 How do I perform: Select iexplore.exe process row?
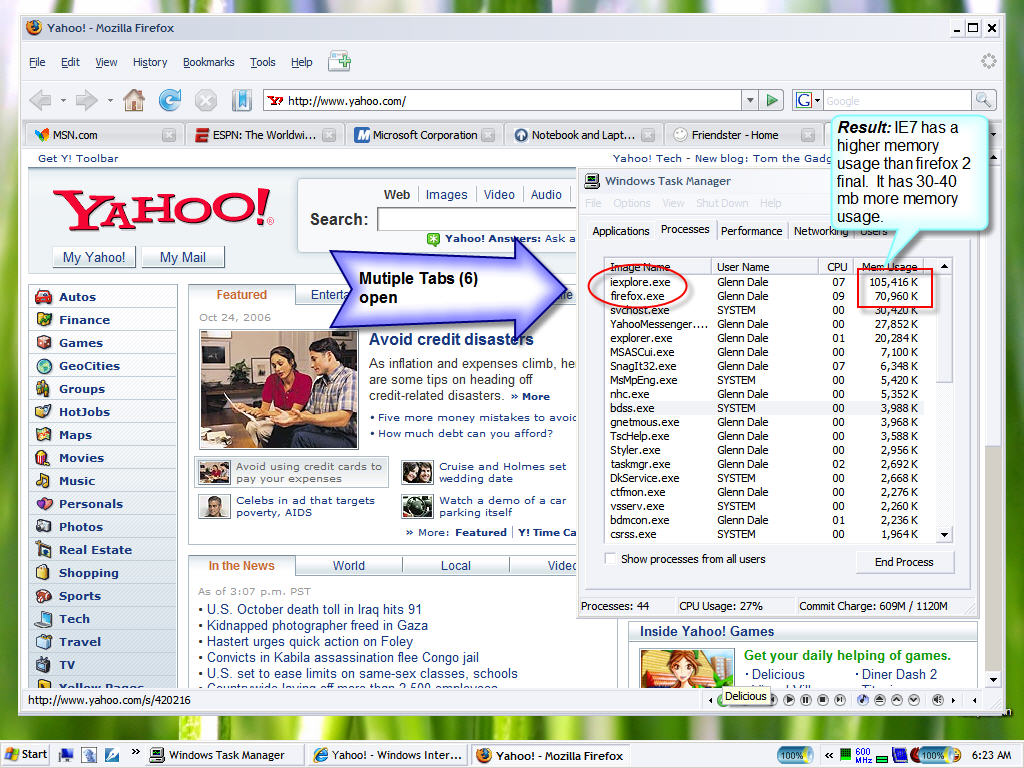pos(763,282)
